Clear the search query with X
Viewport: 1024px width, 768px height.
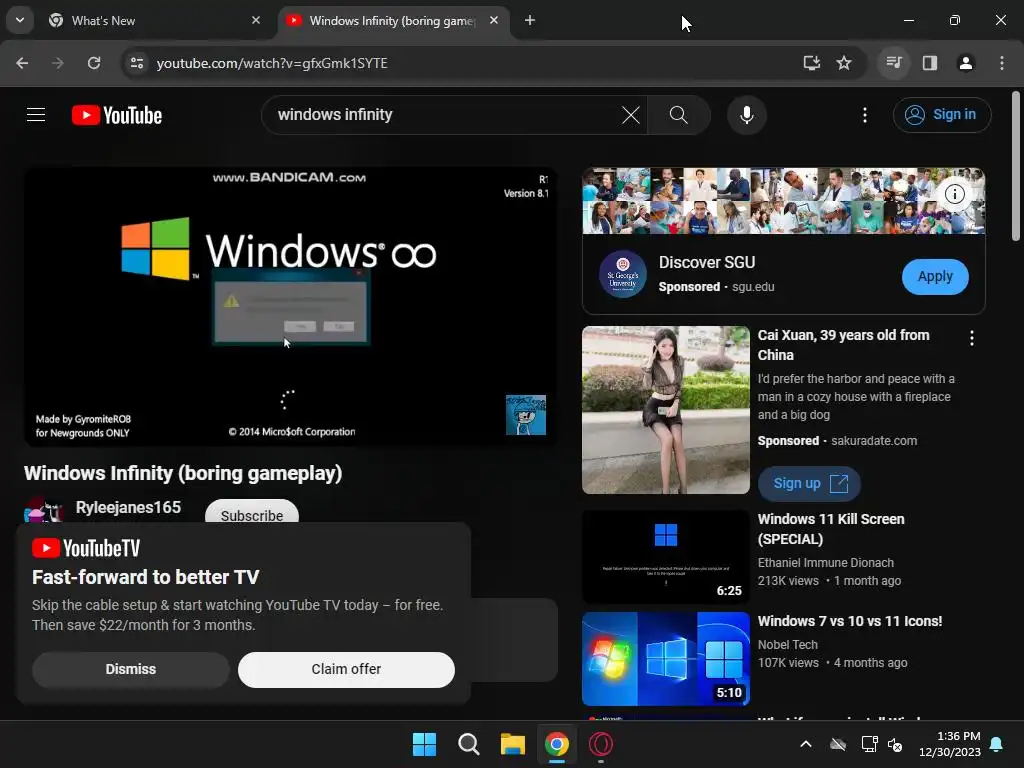[630, 115]
